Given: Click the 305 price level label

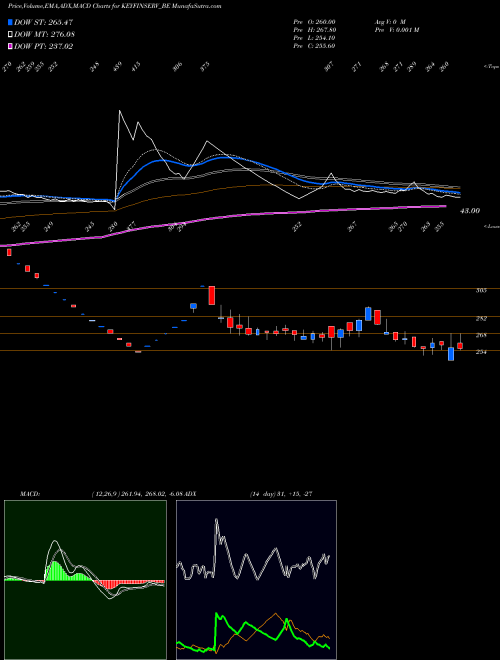Looking at the screenshot, I should pos(481,290).
